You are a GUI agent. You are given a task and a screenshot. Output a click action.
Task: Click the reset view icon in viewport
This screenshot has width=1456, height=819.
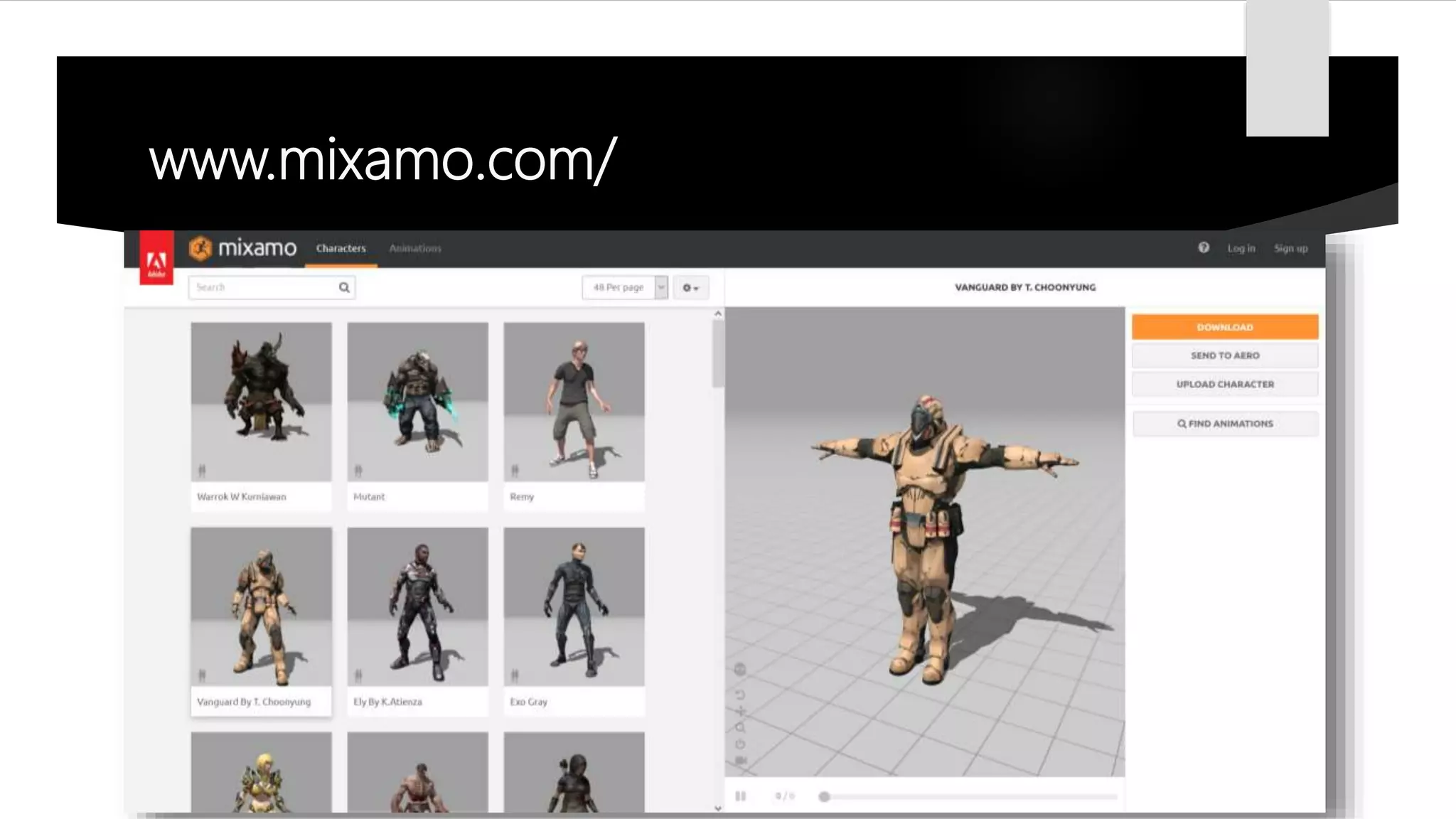click(x=740, y=744)
